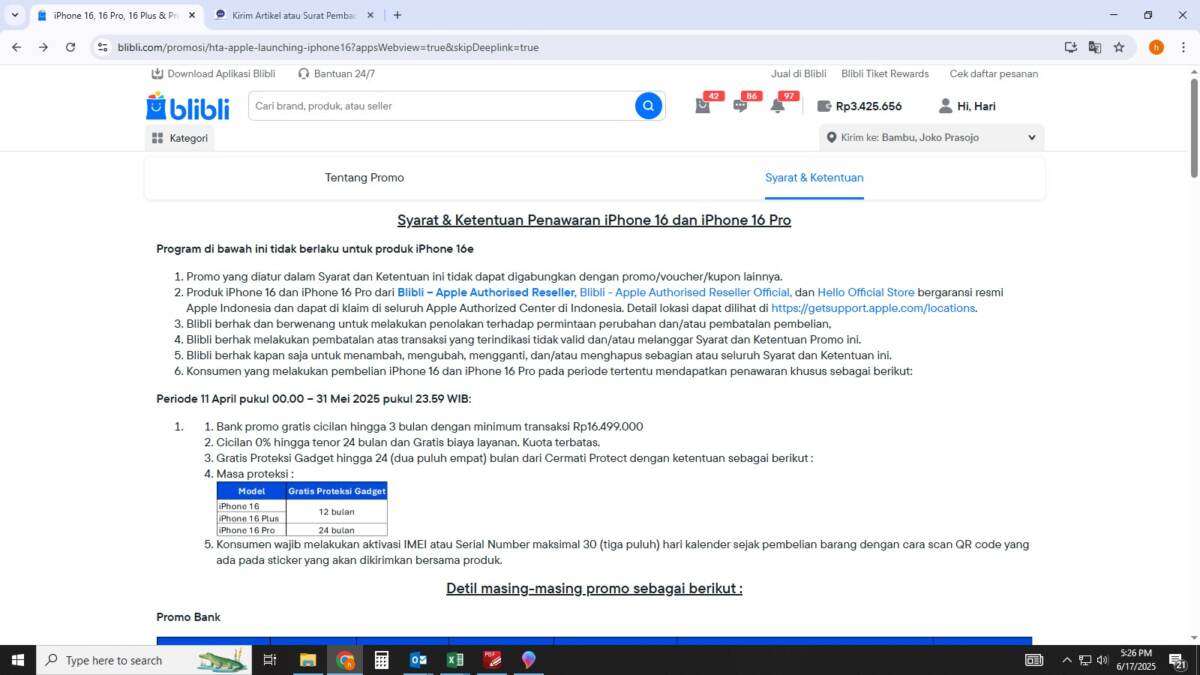Screen dimensions: 1200x675
Task: Open Excel from the taskbar
Action: pyautogui.click(x=455, y=660)
